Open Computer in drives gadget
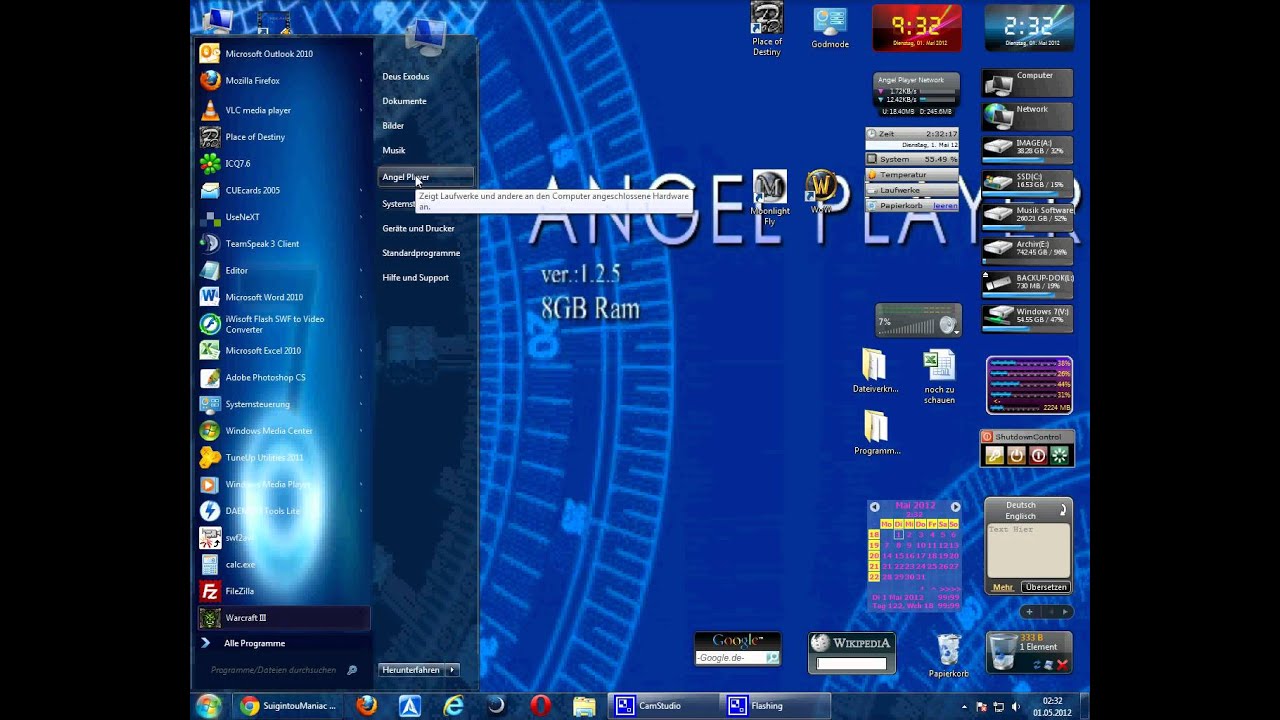This screenshot has width=1280, height=720. pyautogui.click(x=1027, y=83)
